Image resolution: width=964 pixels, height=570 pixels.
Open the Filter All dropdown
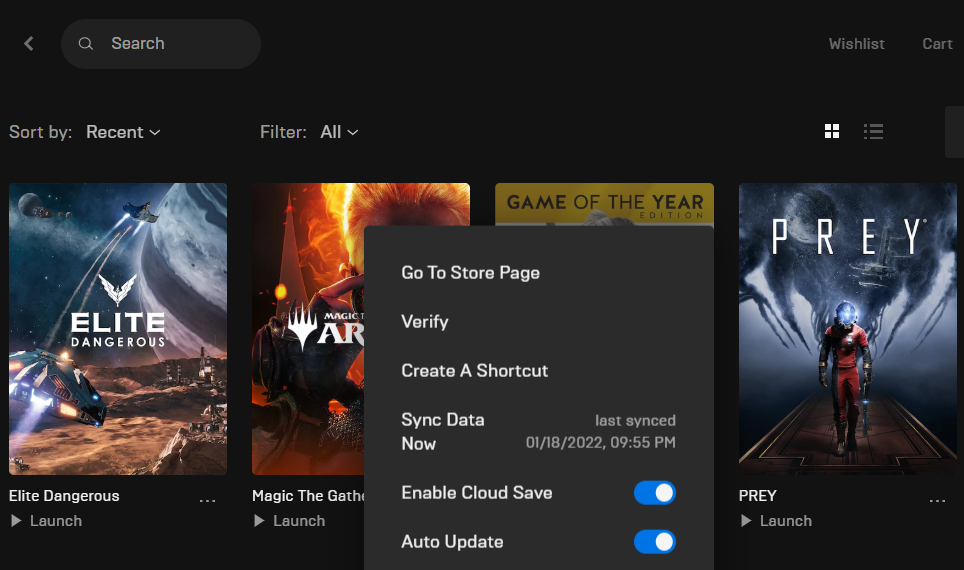pyautogui.click(x=339, y=132)
